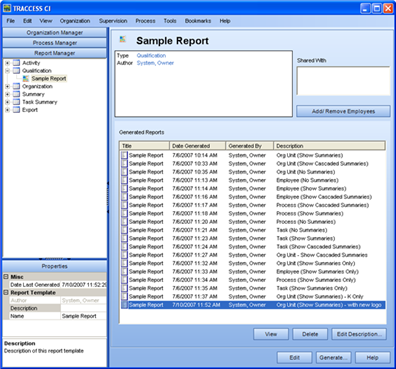This screenshot has width=396, height=369.
Task: Click the document icon of 10:14 AM report
Action: click(124, 155)
